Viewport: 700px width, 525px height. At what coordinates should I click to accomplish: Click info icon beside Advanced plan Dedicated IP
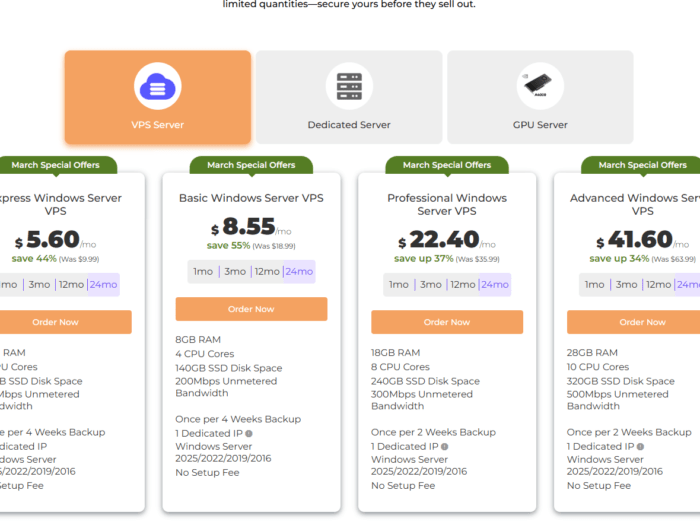tap(640, 446)
